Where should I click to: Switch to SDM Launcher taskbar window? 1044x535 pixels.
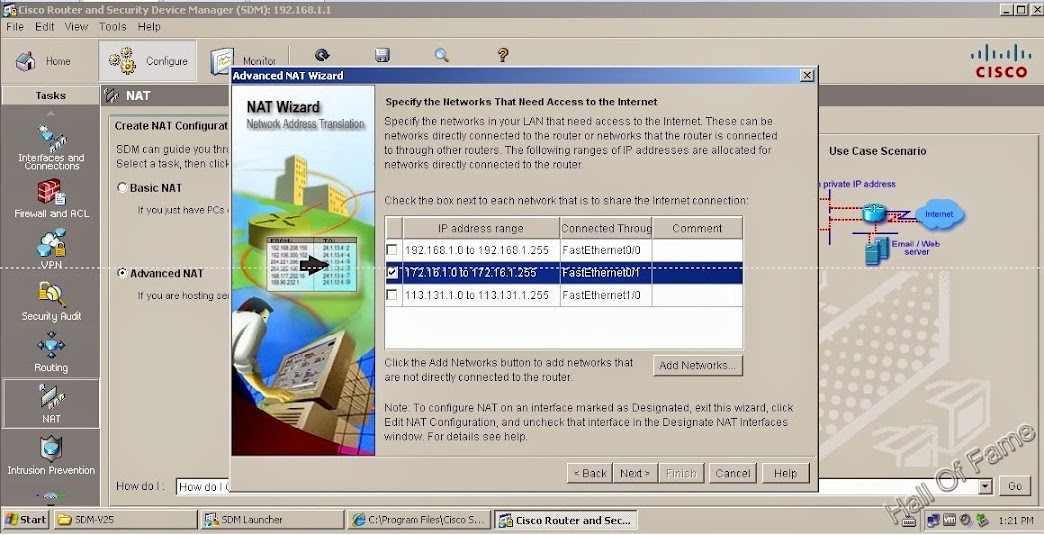click(272, 520)
